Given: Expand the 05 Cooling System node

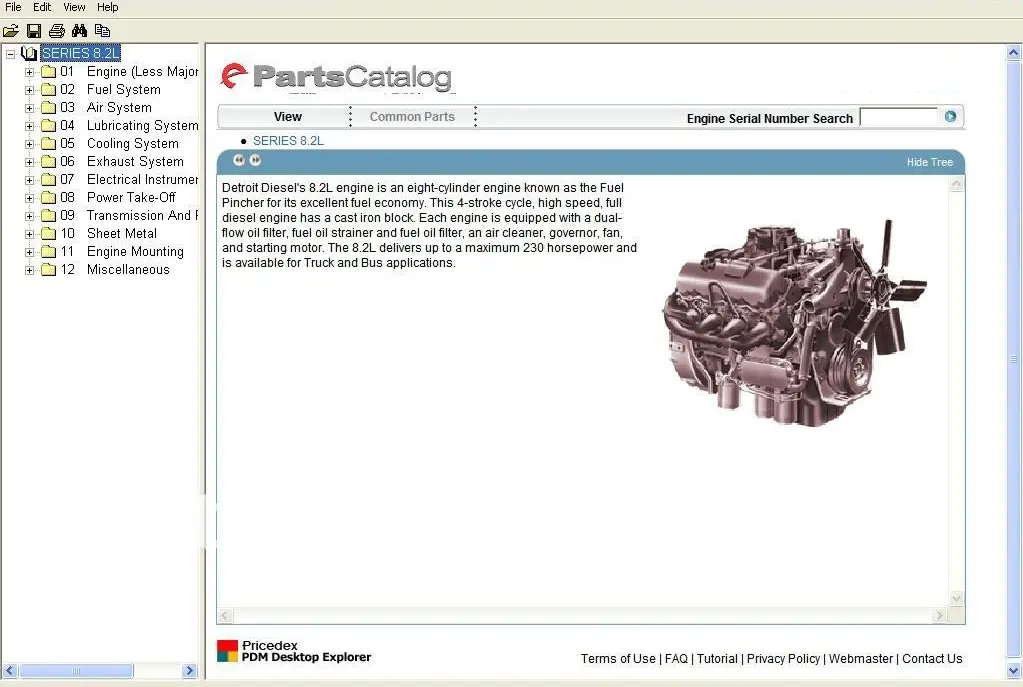Looking at the screenshot, I should [29, 144].
